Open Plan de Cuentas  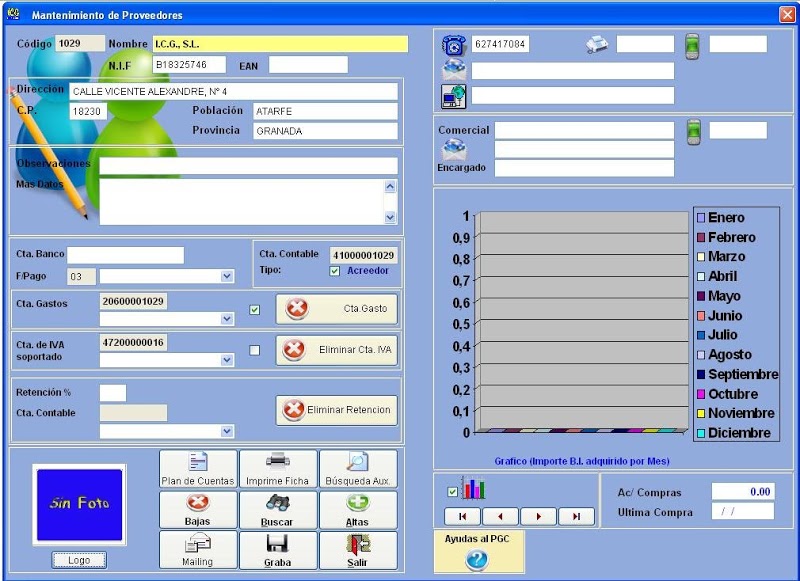[x=198, y=469]
